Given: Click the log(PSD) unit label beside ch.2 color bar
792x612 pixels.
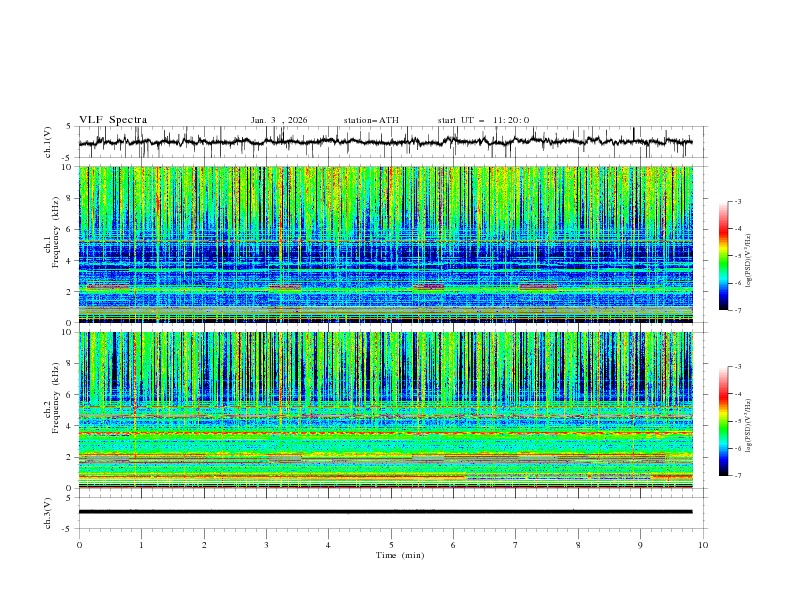Looking at the screenshot, I should (749, 426).
